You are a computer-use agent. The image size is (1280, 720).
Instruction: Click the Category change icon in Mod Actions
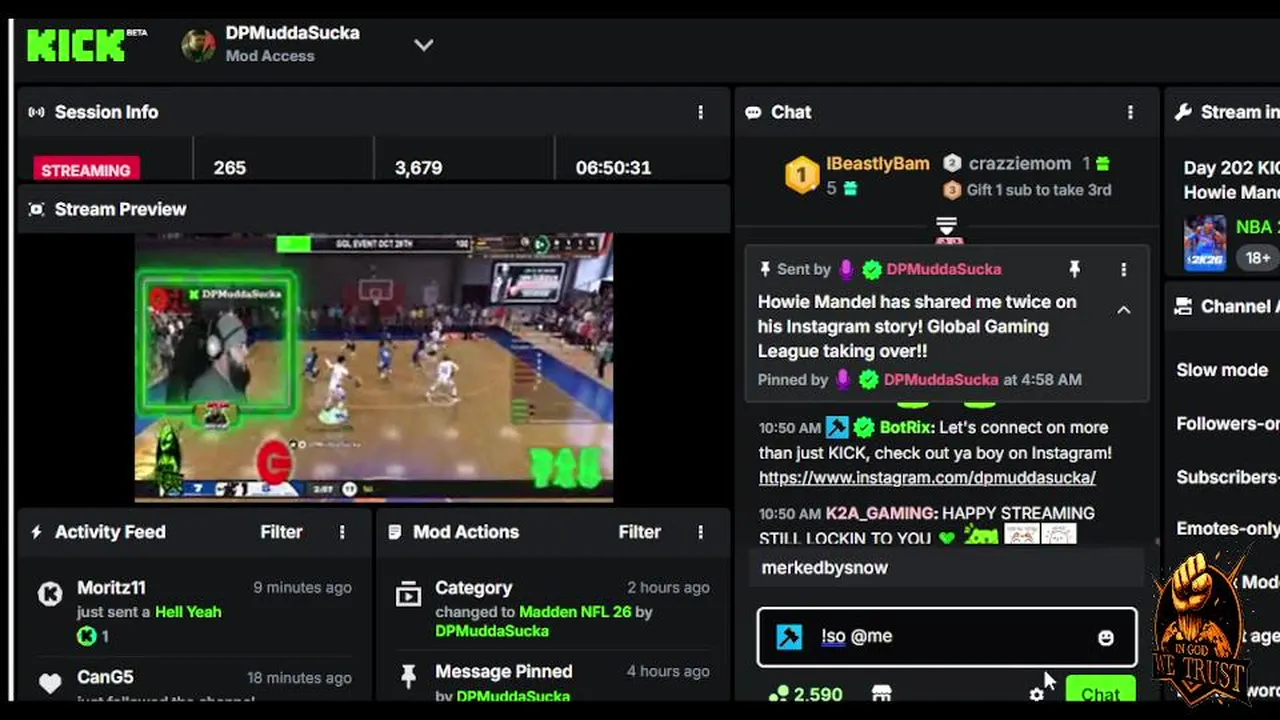click(x=408, y=595)
